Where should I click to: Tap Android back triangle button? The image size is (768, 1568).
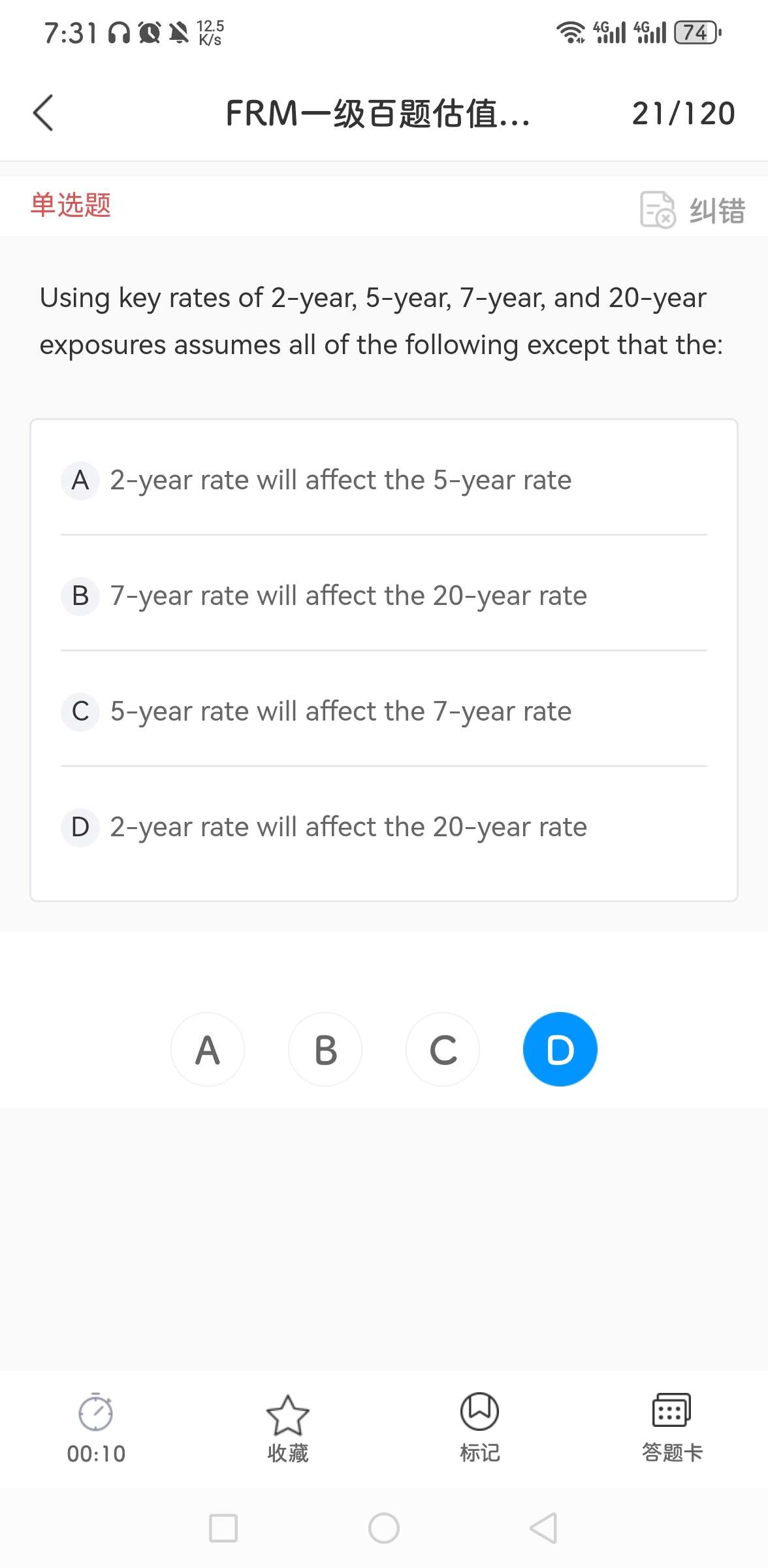tap(543, 1528)
